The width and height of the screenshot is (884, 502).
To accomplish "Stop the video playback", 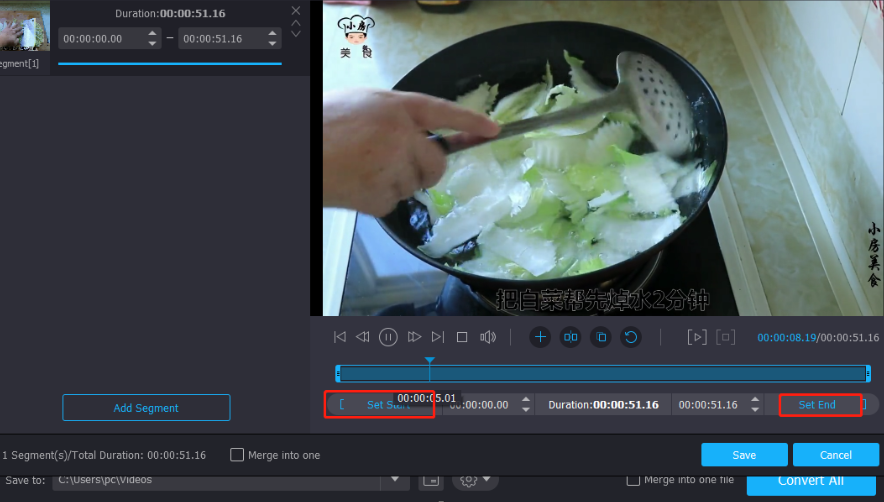I will point(462,337).
